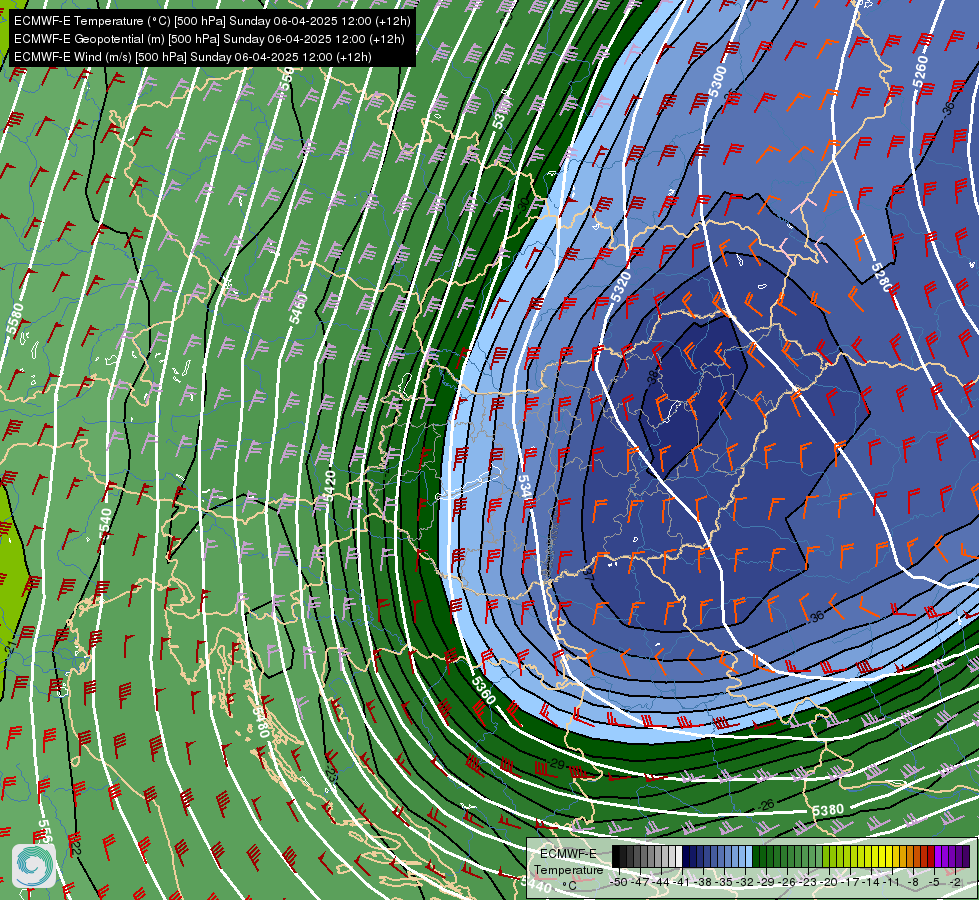This screenshot has width=979, height=900.
Task: Click the 5380 geopotential contour label
Action: coord(828,810)
